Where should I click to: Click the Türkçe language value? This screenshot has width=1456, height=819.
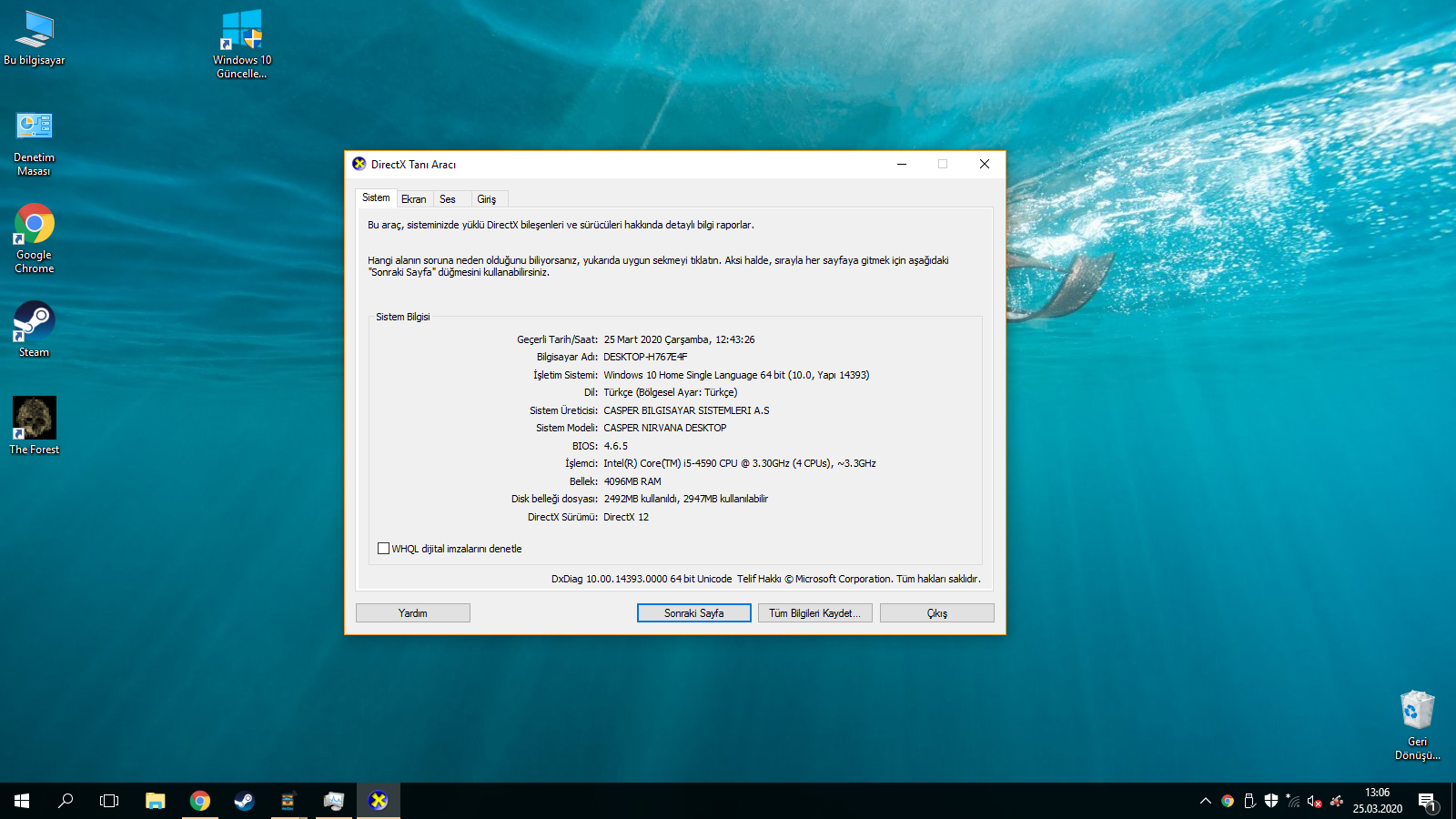[671, 392]
